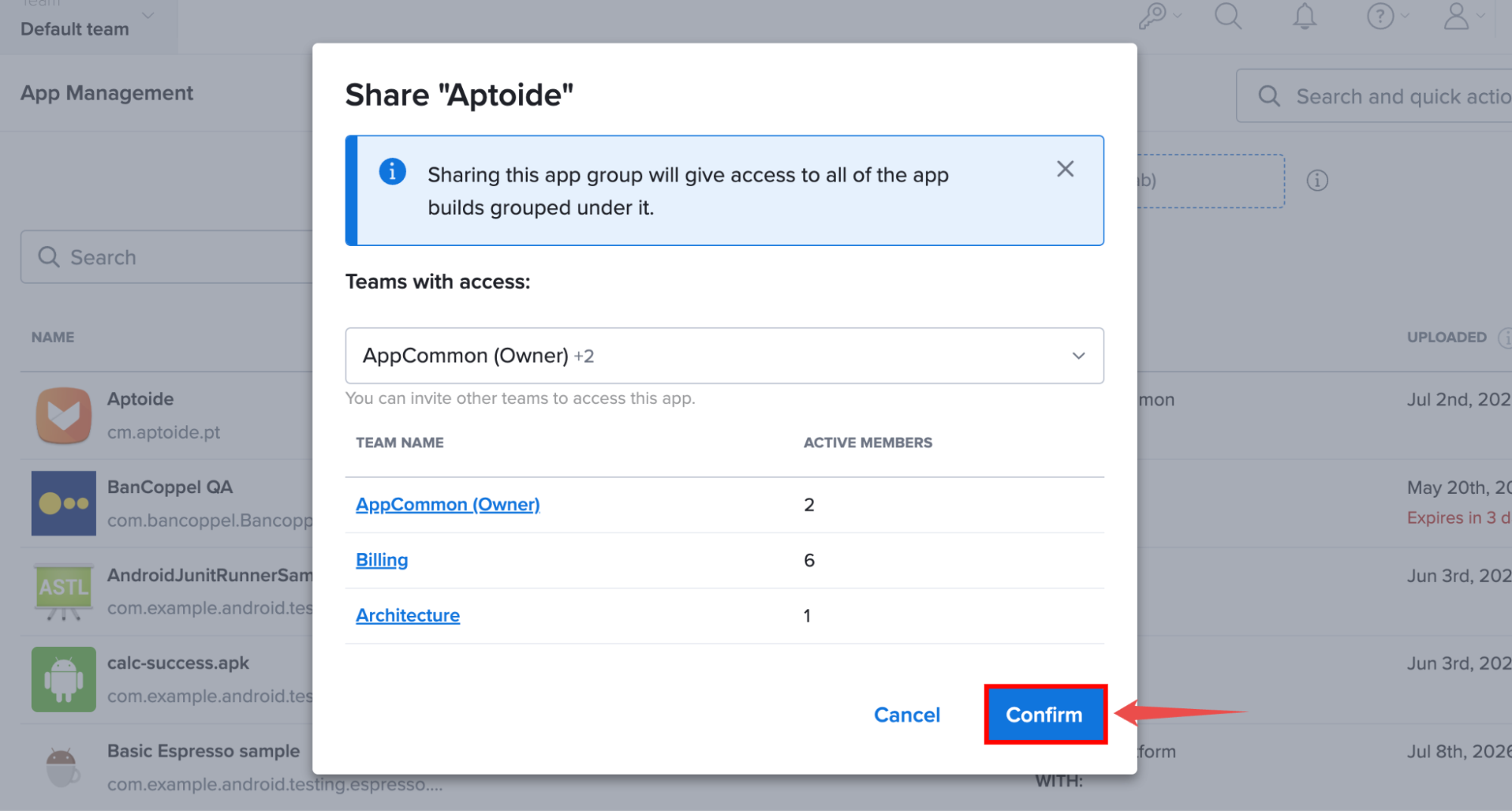Open the Architecture team link
The height and width of the screenshot is (811, 1512).
coord(408,616)
